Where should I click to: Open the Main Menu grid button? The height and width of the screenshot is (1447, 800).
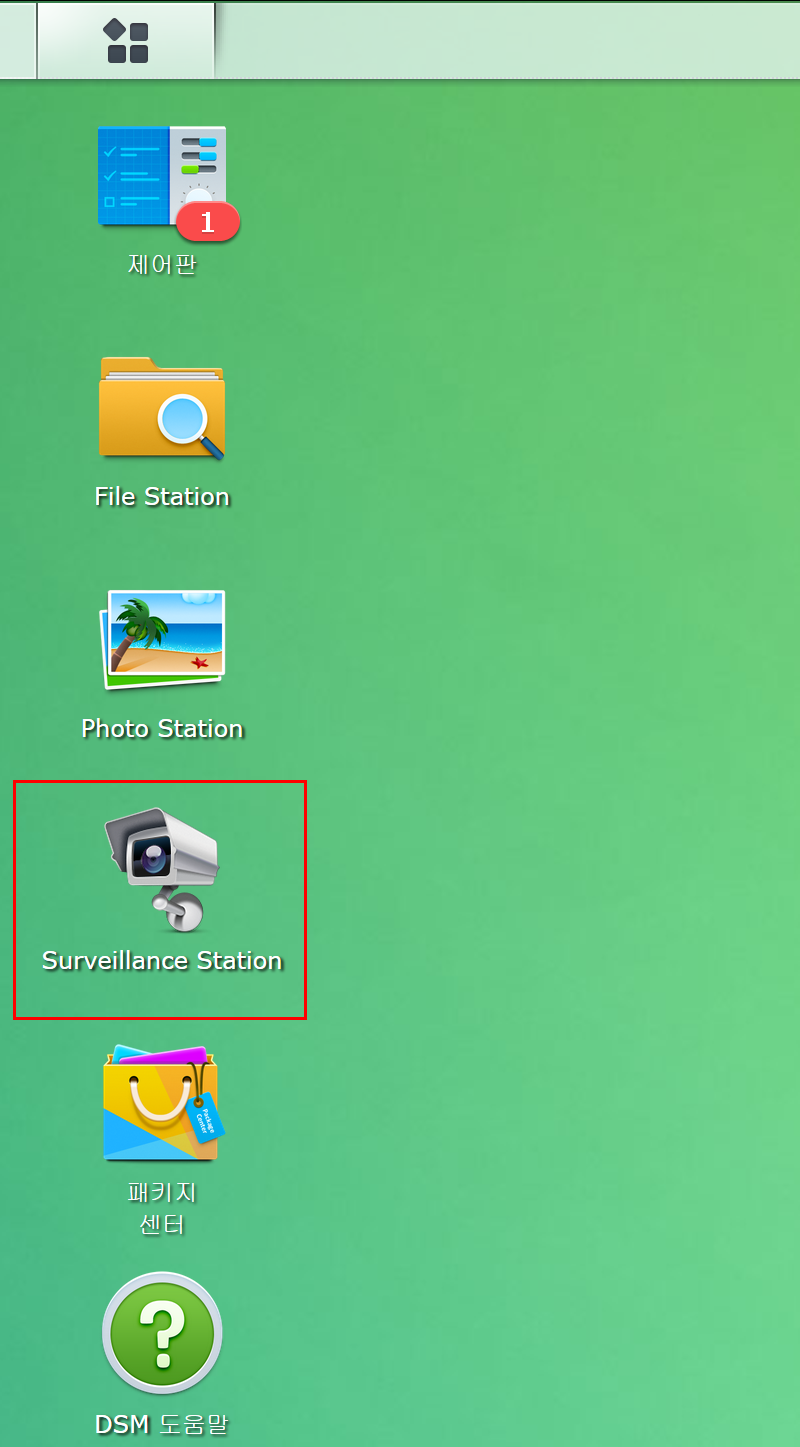click(126, 41)
